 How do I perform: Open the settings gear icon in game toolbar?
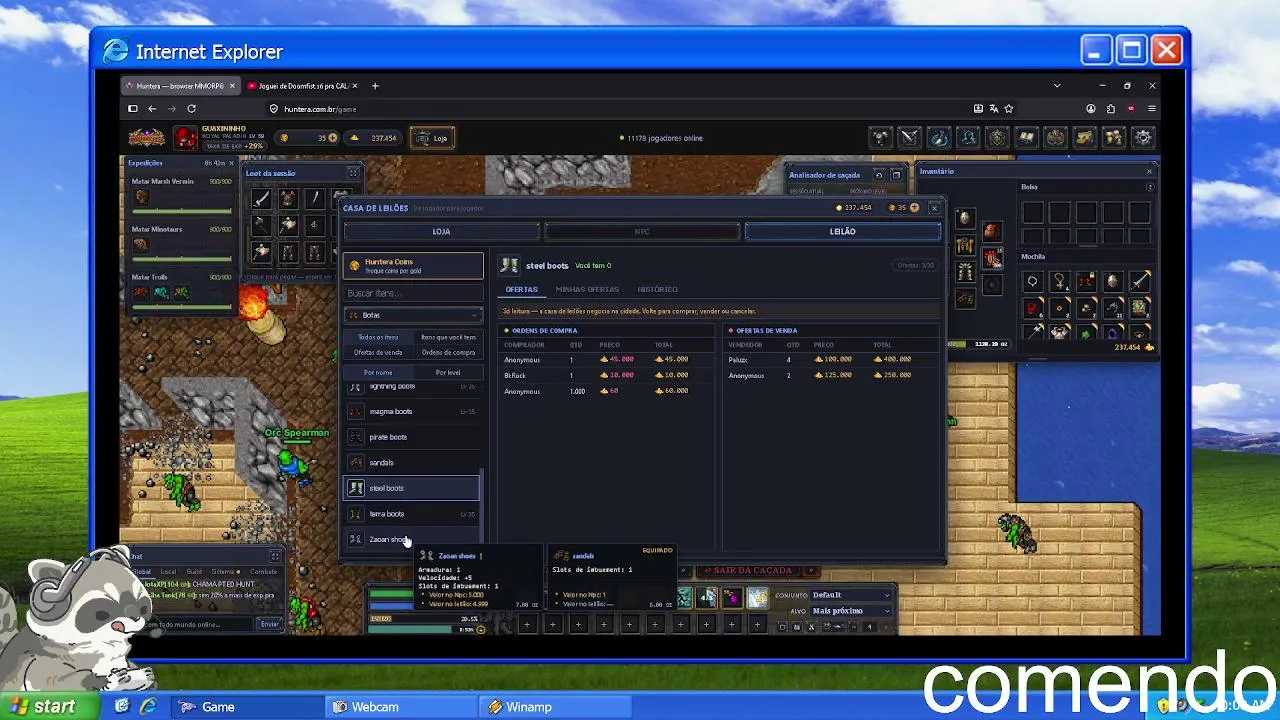(1143, 138)
